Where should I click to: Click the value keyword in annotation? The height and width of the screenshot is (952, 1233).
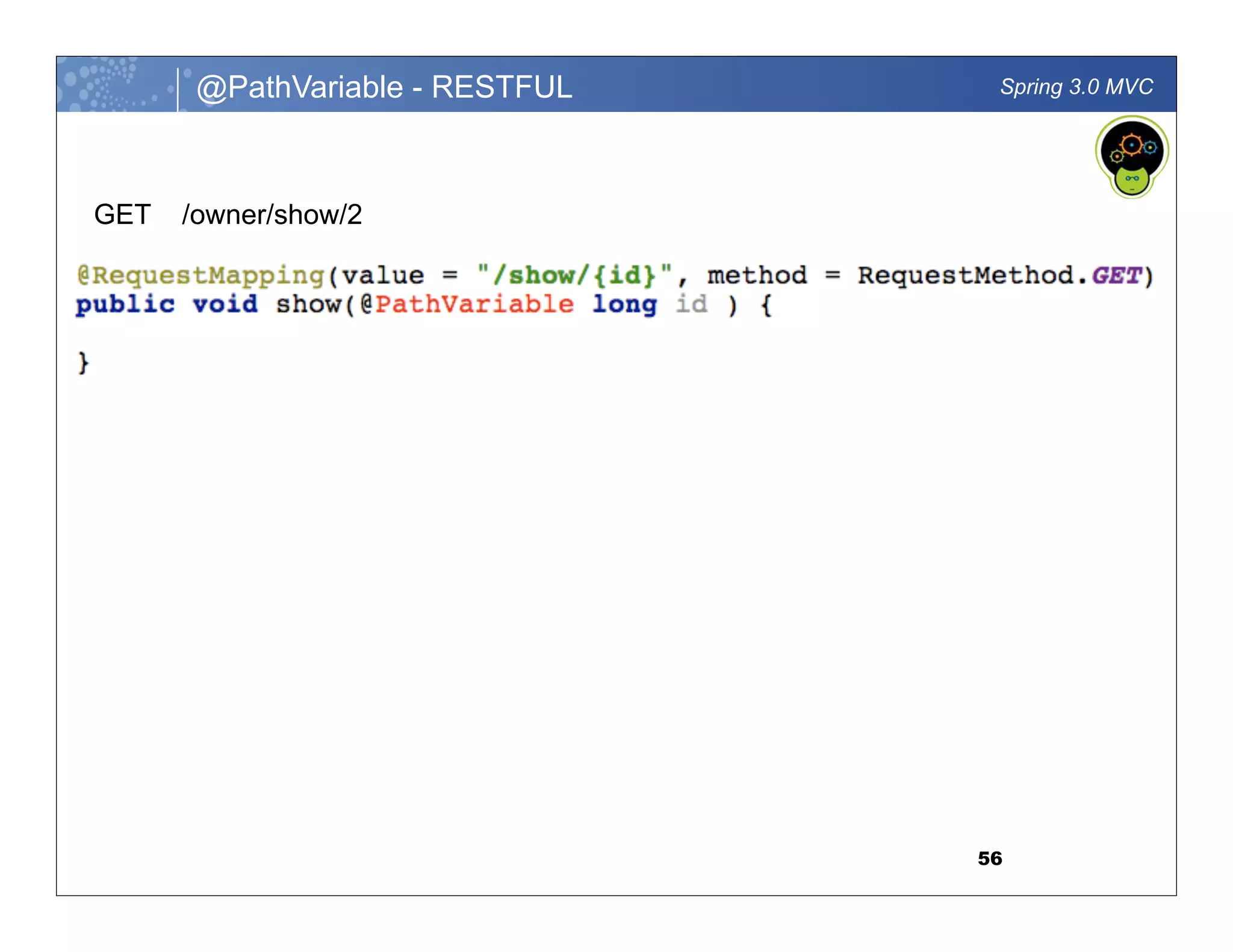pos(384,276)
